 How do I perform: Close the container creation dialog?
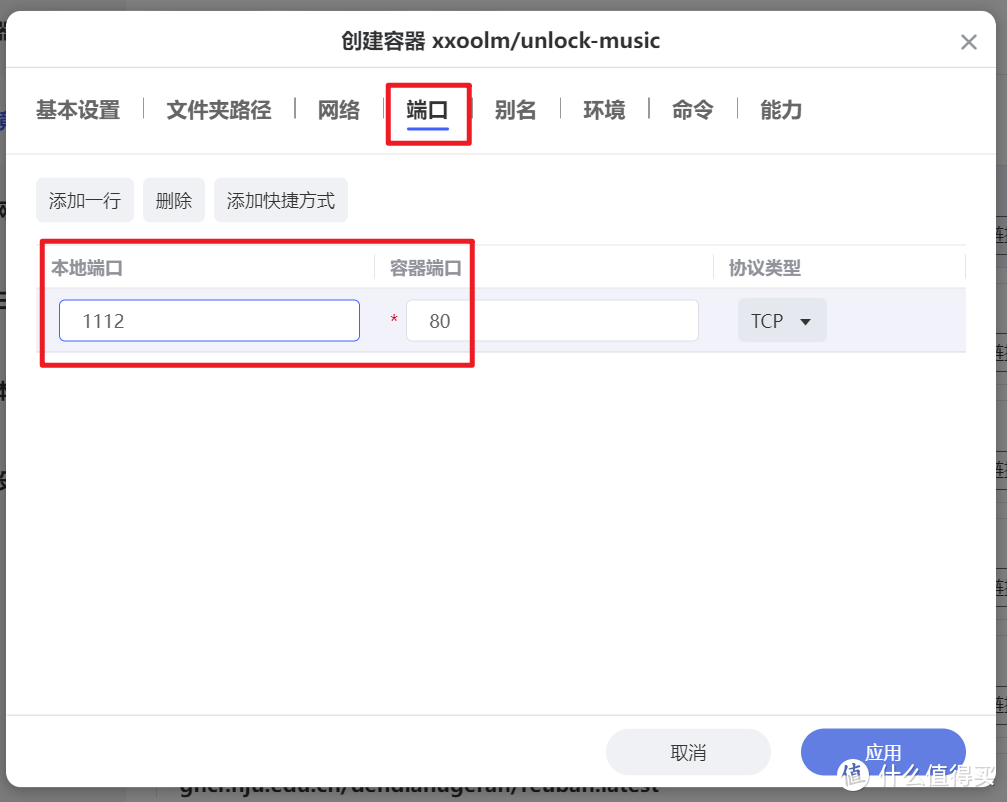(968, 41)
